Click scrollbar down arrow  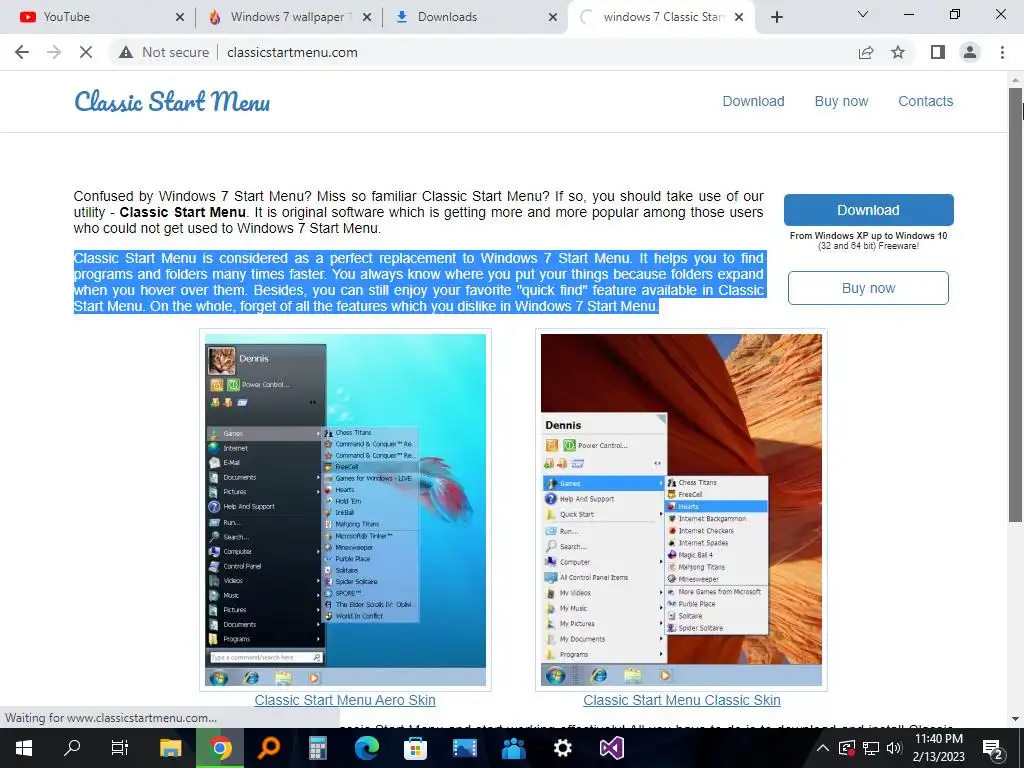point(1016,719)
